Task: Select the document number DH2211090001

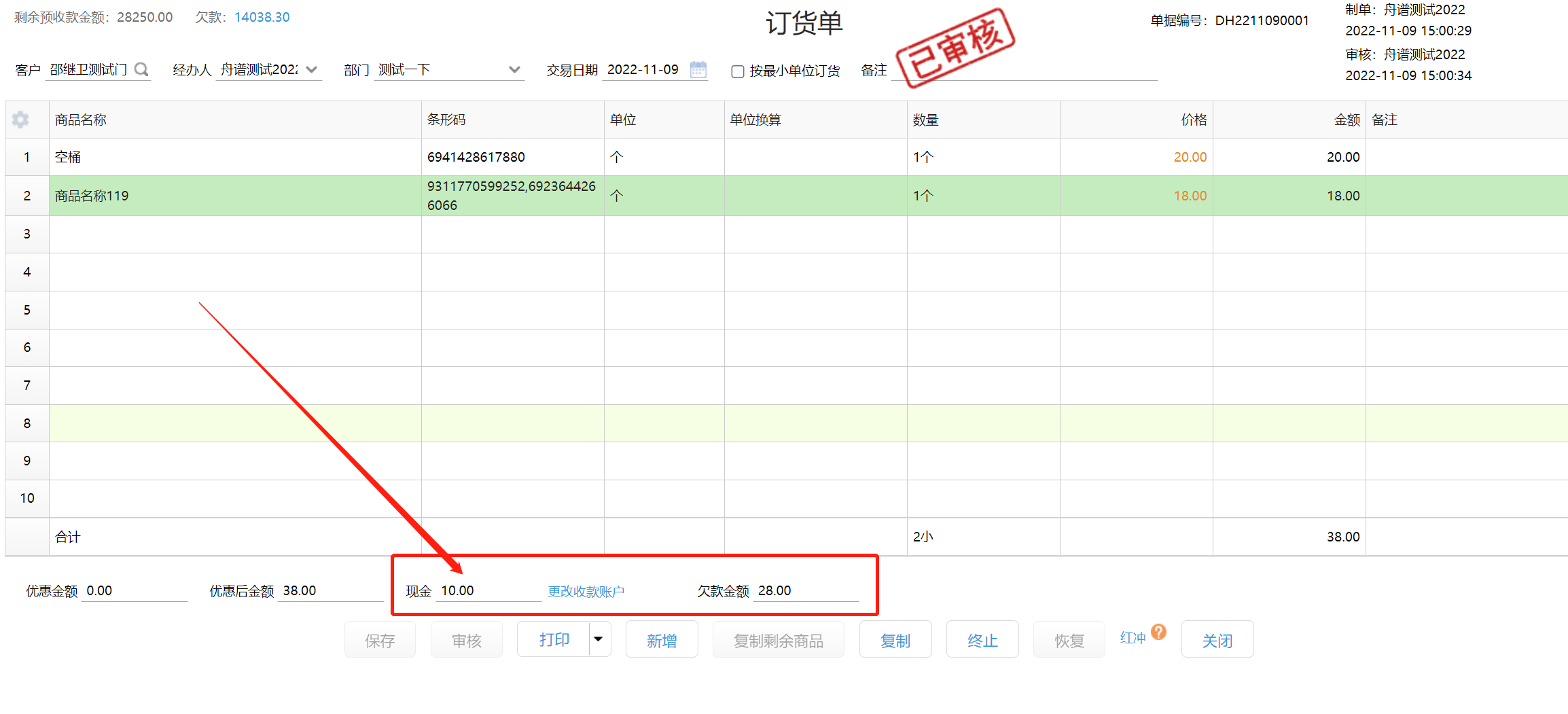Action: (x=1262, y=20)
